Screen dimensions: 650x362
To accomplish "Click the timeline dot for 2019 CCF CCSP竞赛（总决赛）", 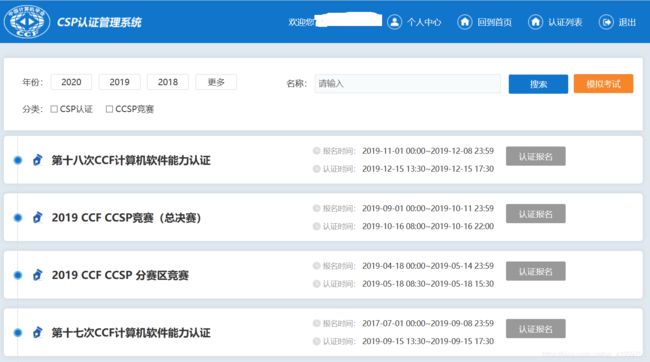I will [x=18, y=218].
